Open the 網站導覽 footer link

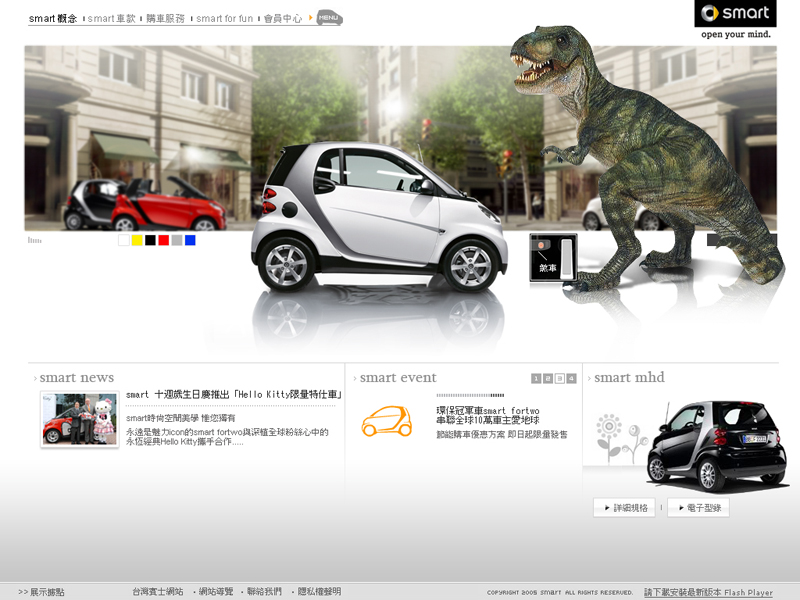click(215, 591)
